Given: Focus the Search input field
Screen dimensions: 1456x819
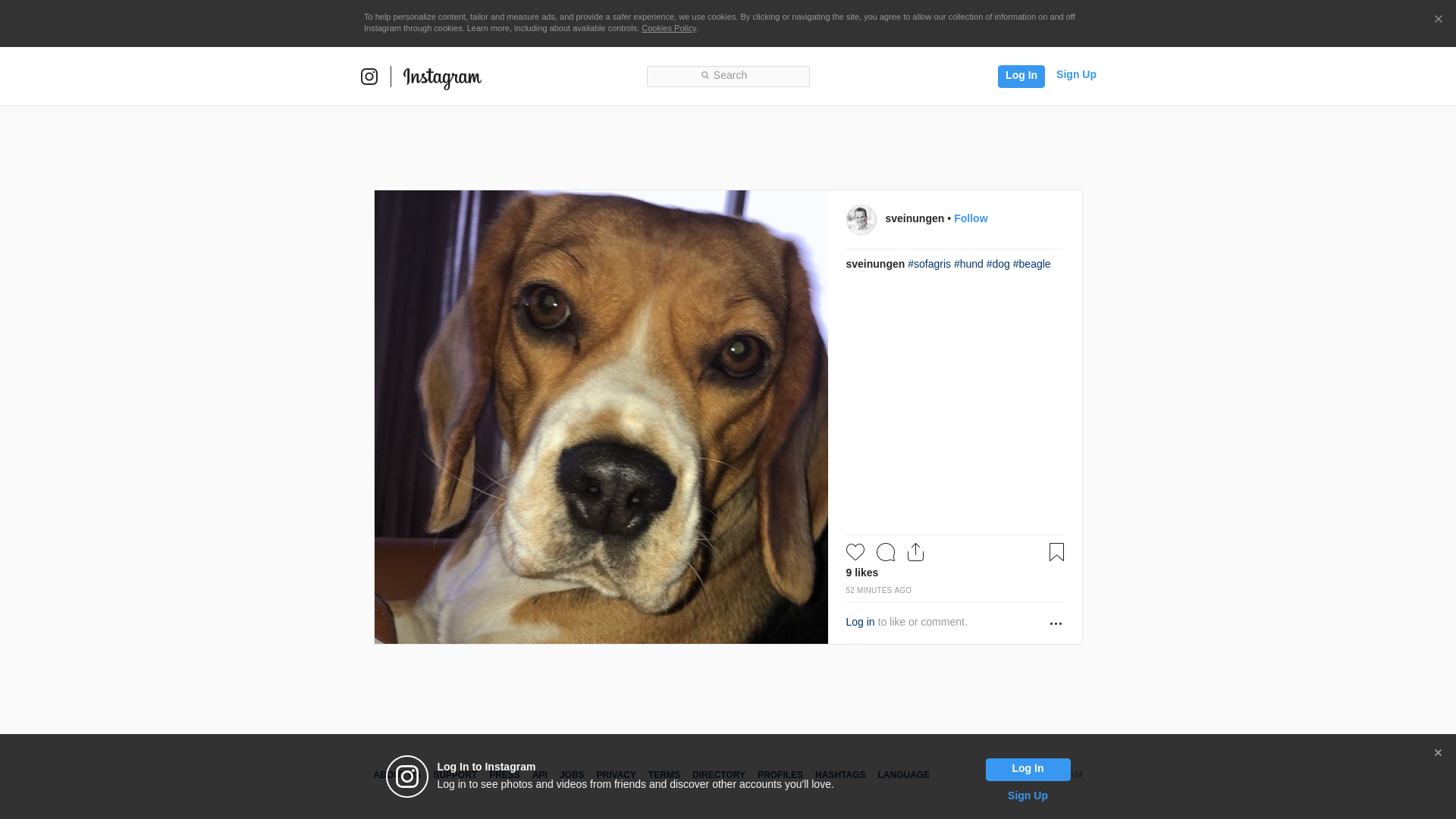Looking at the screenshot, I should pos(728,76).
